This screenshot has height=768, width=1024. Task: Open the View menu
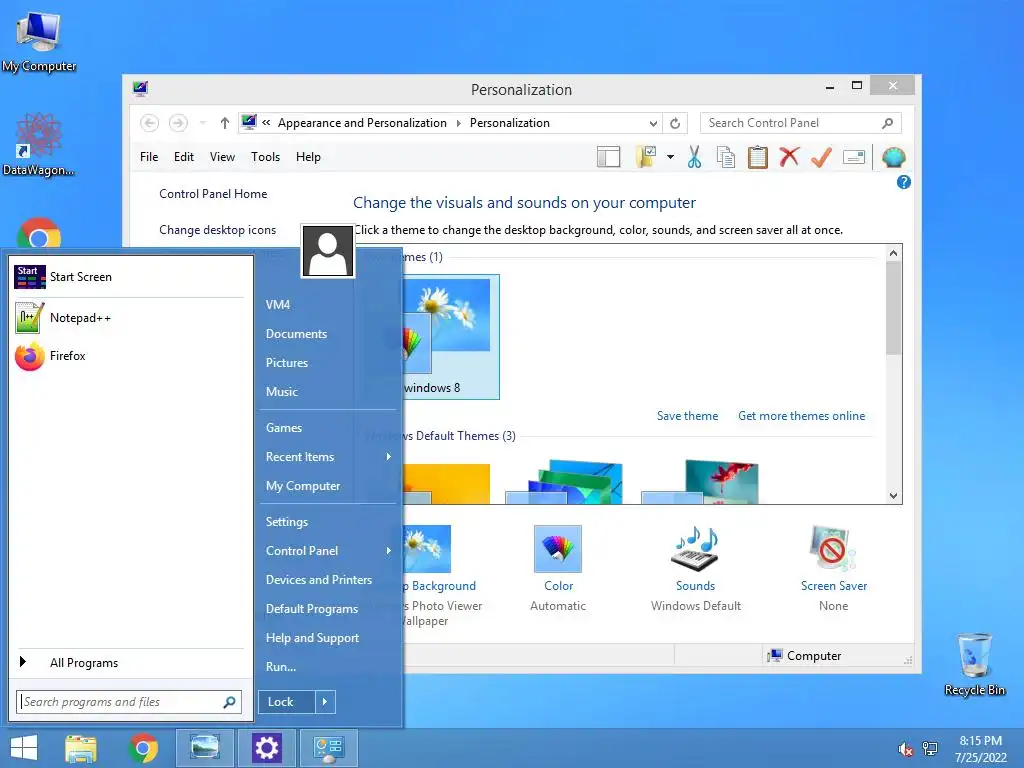tap(222, 157)
